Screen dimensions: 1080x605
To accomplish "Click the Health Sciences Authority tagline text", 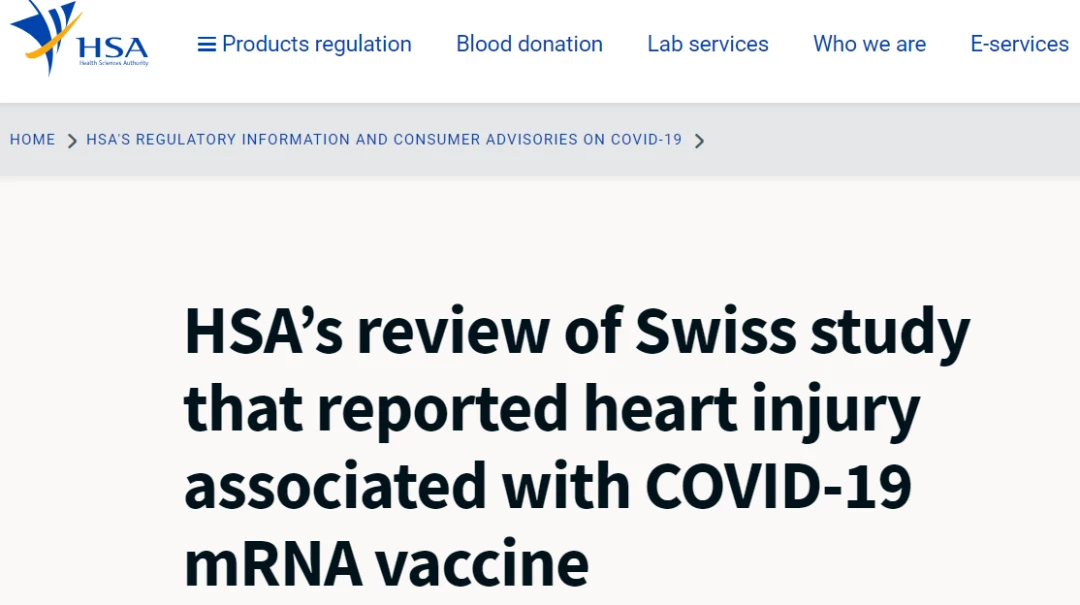I will point(114,63).
